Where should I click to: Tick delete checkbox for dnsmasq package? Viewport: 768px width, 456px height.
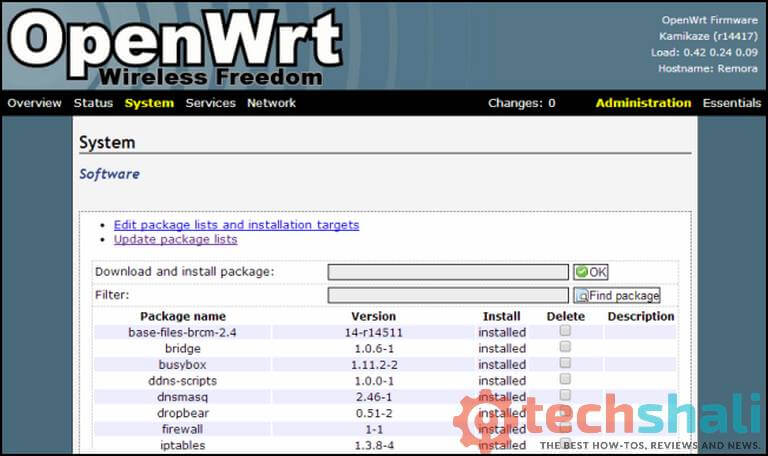[x=565, y=395]
